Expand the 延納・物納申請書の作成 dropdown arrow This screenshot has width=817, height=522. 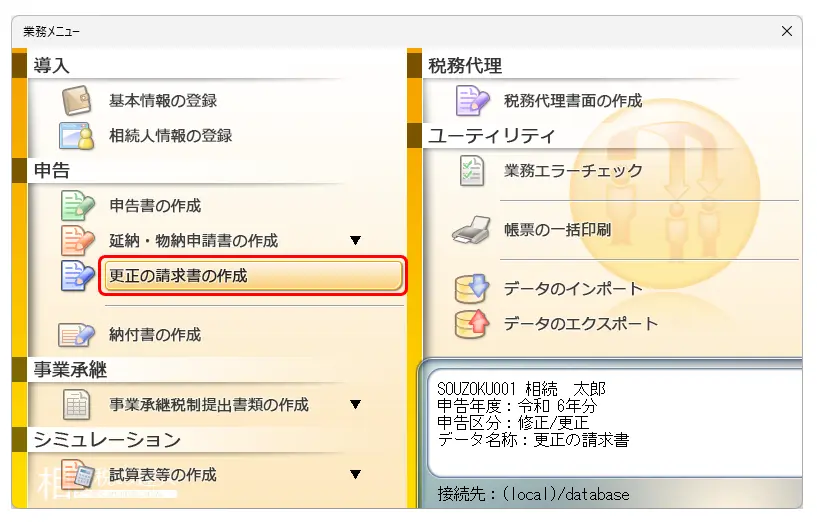355,241
